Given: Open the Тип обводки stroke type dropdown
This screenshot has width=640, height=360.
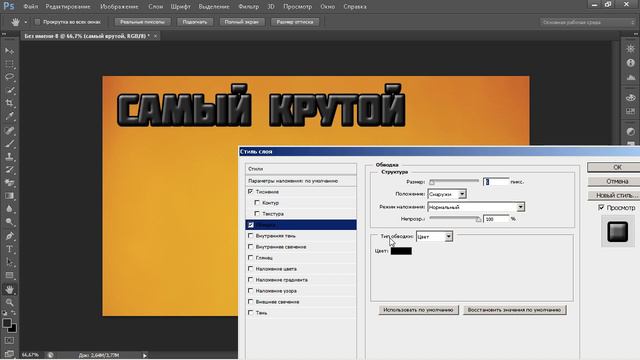Looking at the screenshot, I should [434, 237].
